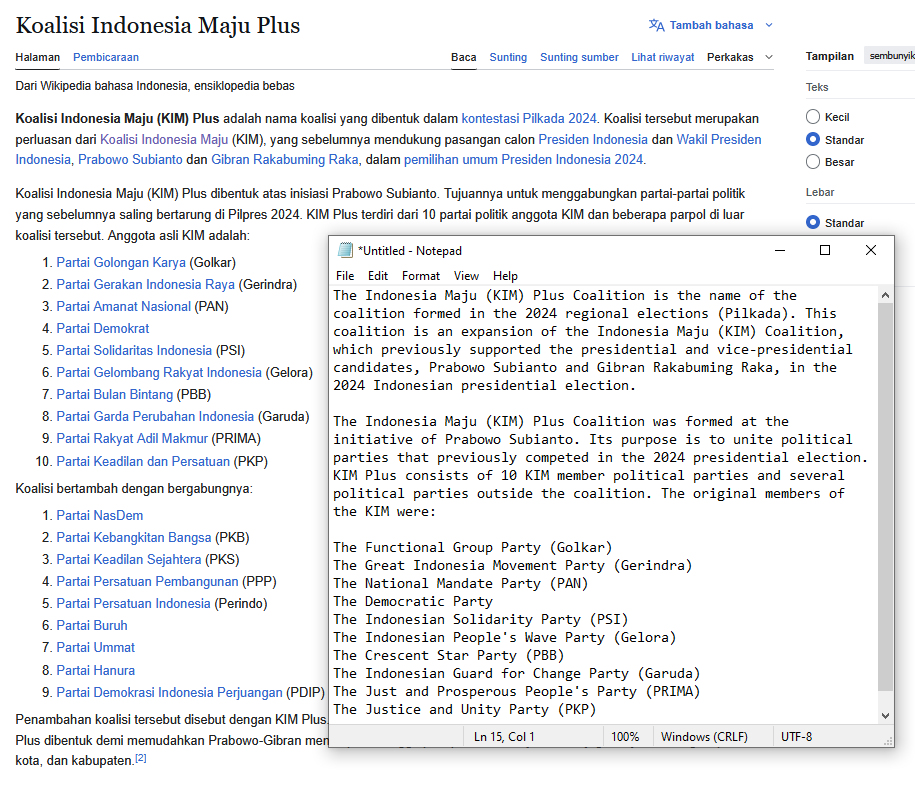Image resolution: width=915 pixels, height=785 pixels.
Task: Open the Prabowo Subianto link
Action: point(130,159)
